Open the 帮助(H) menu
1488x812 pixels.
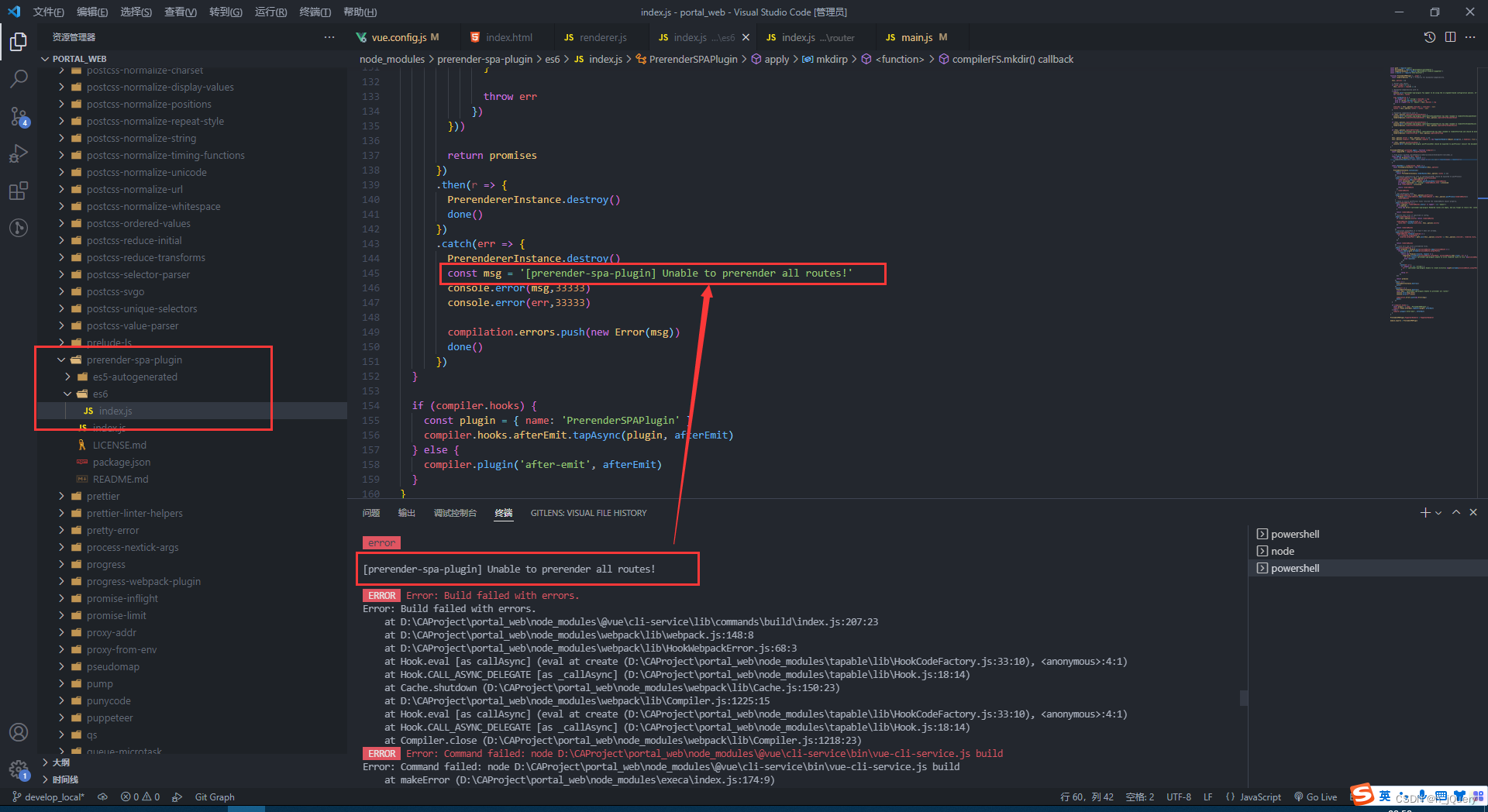coord(360,12)
